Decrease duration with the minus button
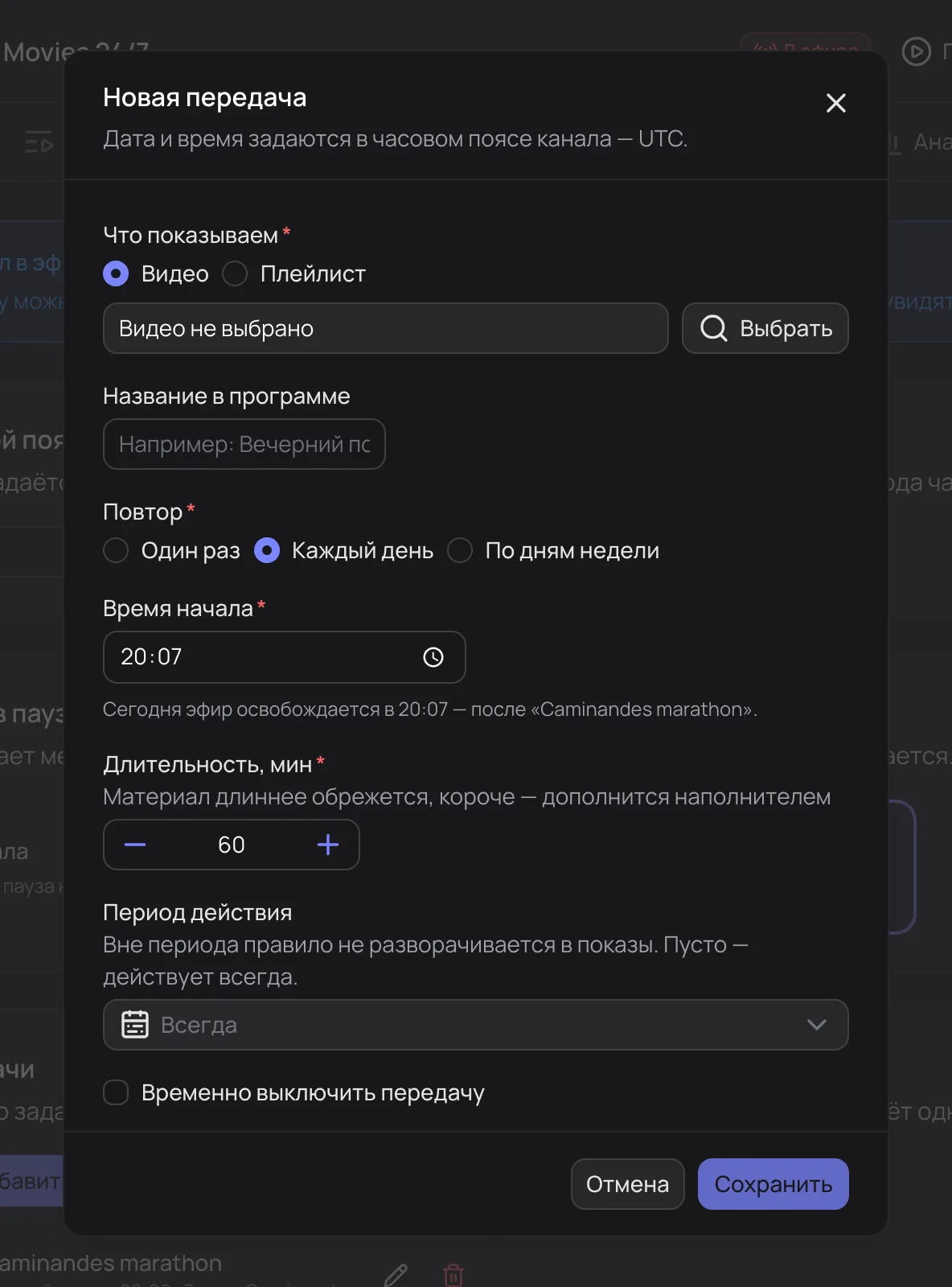The image size is (952, 1287). click(x=135, y=845)
